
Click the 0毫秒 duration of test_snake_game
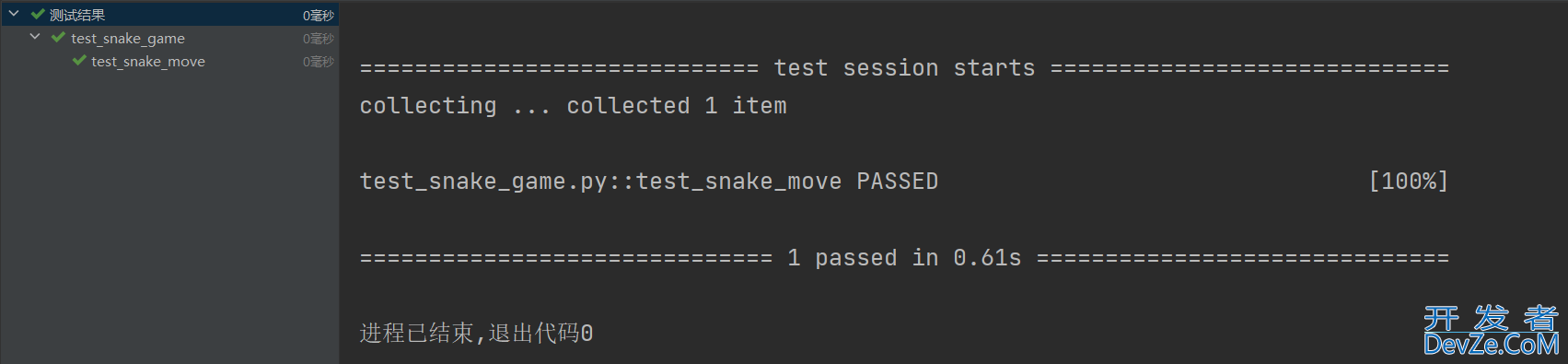click(319, 38)
